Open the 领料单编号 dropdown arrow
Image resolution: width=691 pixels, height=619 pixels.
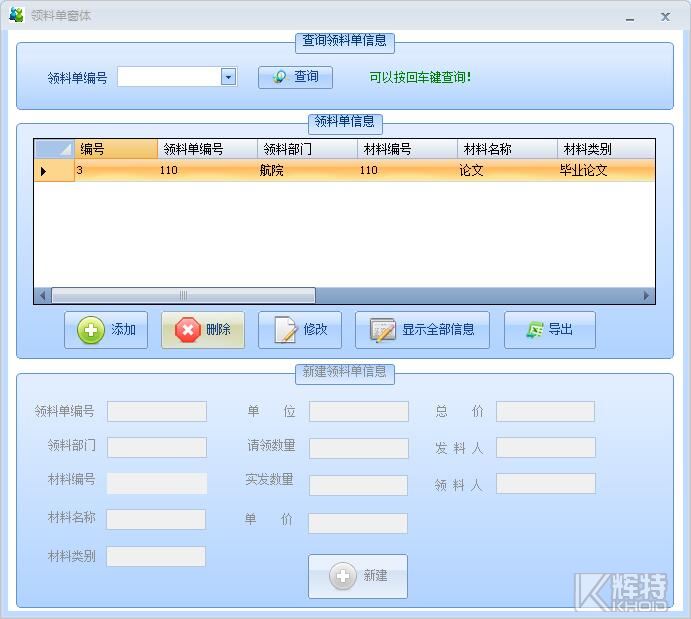(x=228, y=77)
